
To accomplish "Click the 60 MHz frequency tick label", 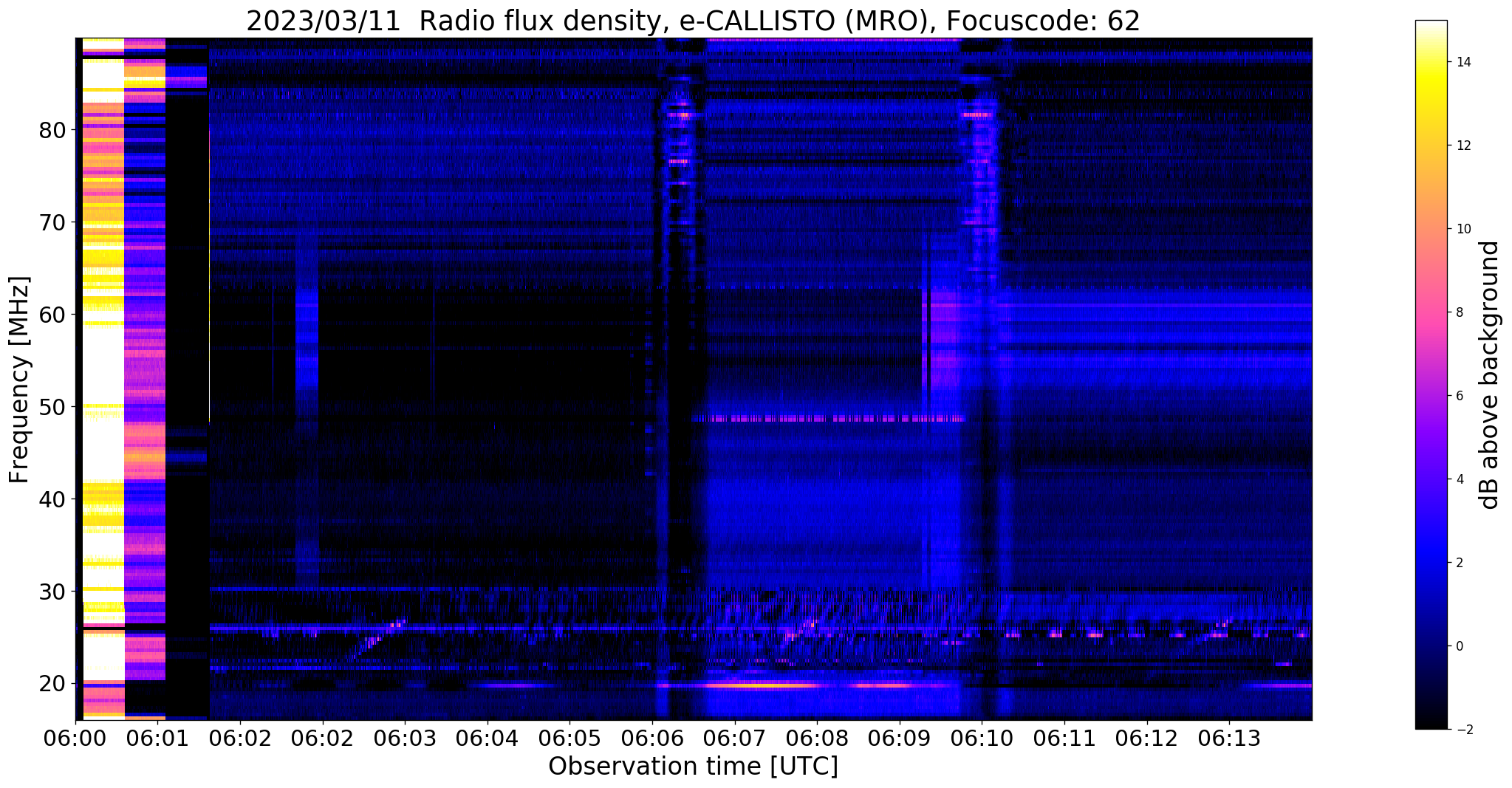I will [52, 315].
